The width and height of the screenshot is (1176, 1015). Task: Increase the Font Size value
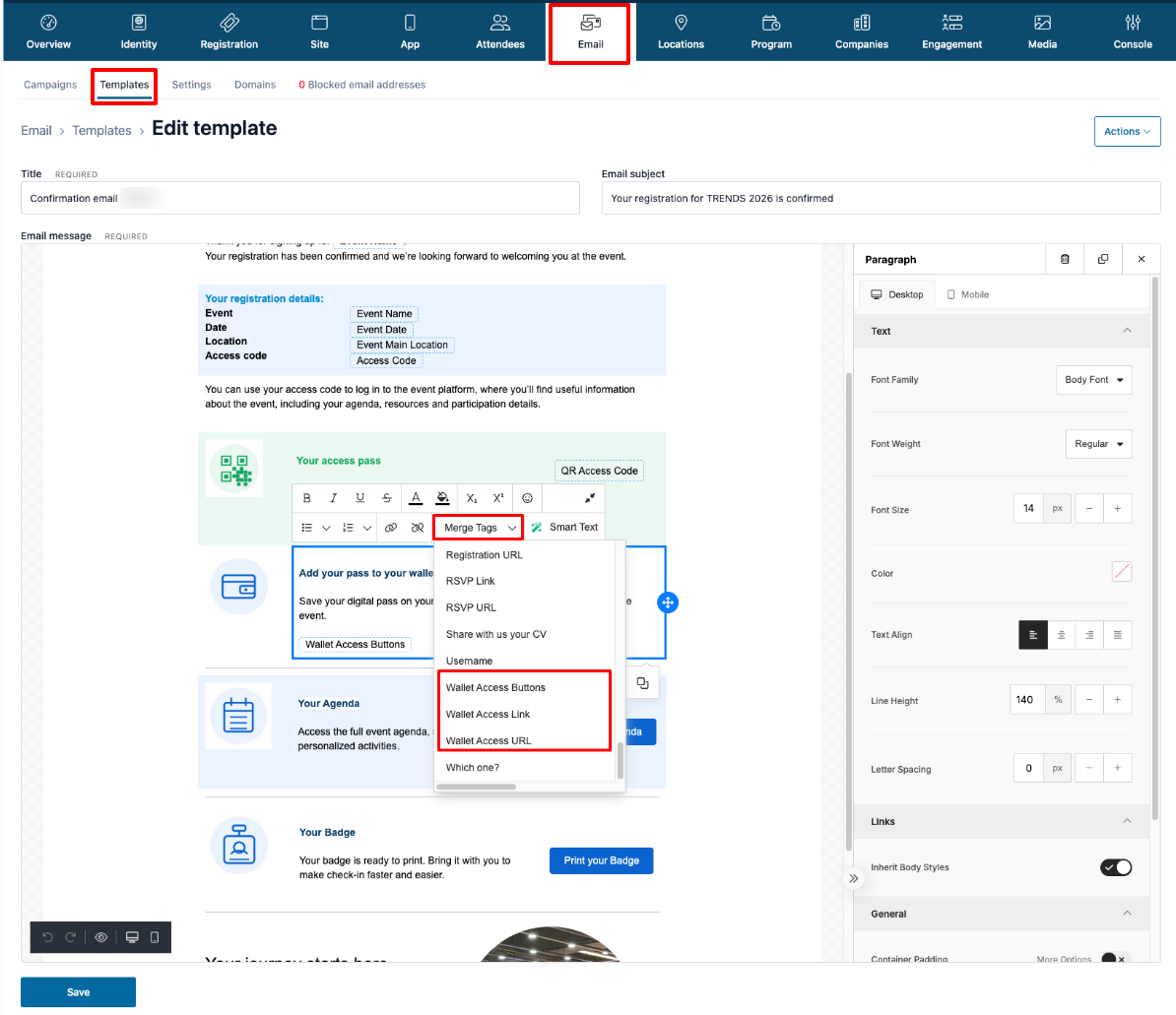pyautogui.click(x=1118, y=509)
